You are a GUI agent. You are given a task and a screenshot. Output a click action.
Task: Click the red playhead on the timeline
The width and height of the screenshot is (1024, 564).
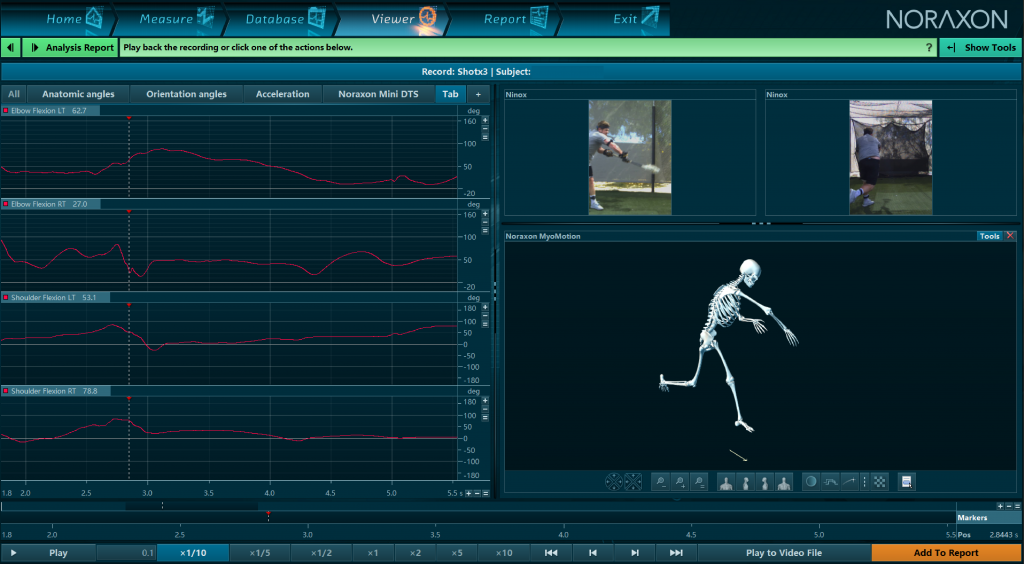click(x=268, y=516)
